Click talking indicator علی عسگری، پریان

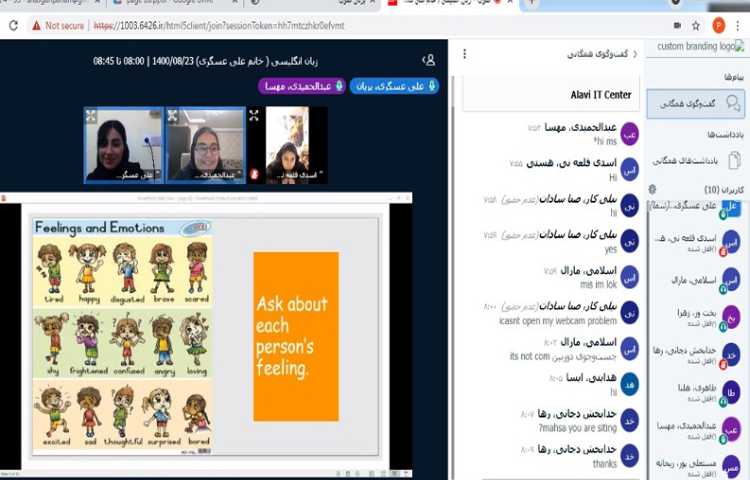click(x=394, y=86)
